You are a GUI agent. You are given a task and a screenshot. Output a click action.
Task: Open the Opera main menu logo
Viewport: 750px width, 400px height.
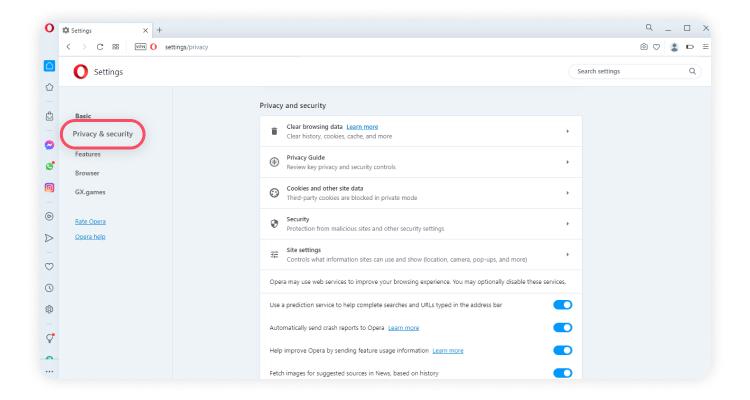click(x=49, y=28)
